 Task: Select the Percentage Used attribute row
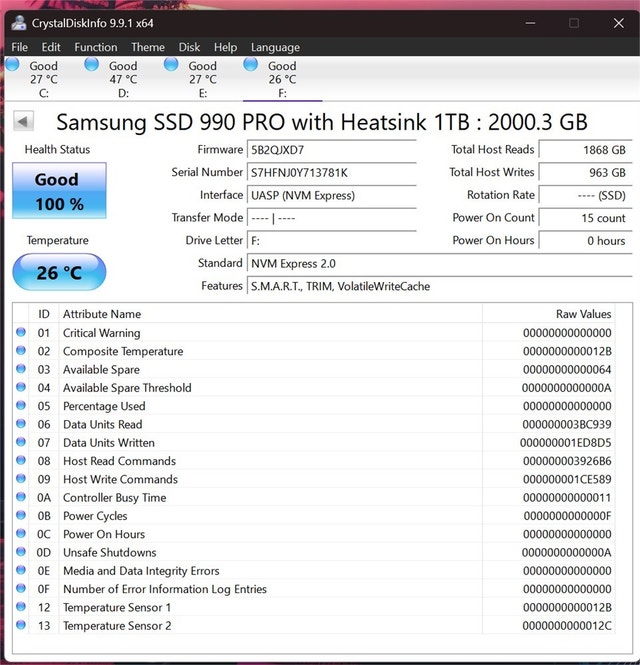click(x=314, y=406)
